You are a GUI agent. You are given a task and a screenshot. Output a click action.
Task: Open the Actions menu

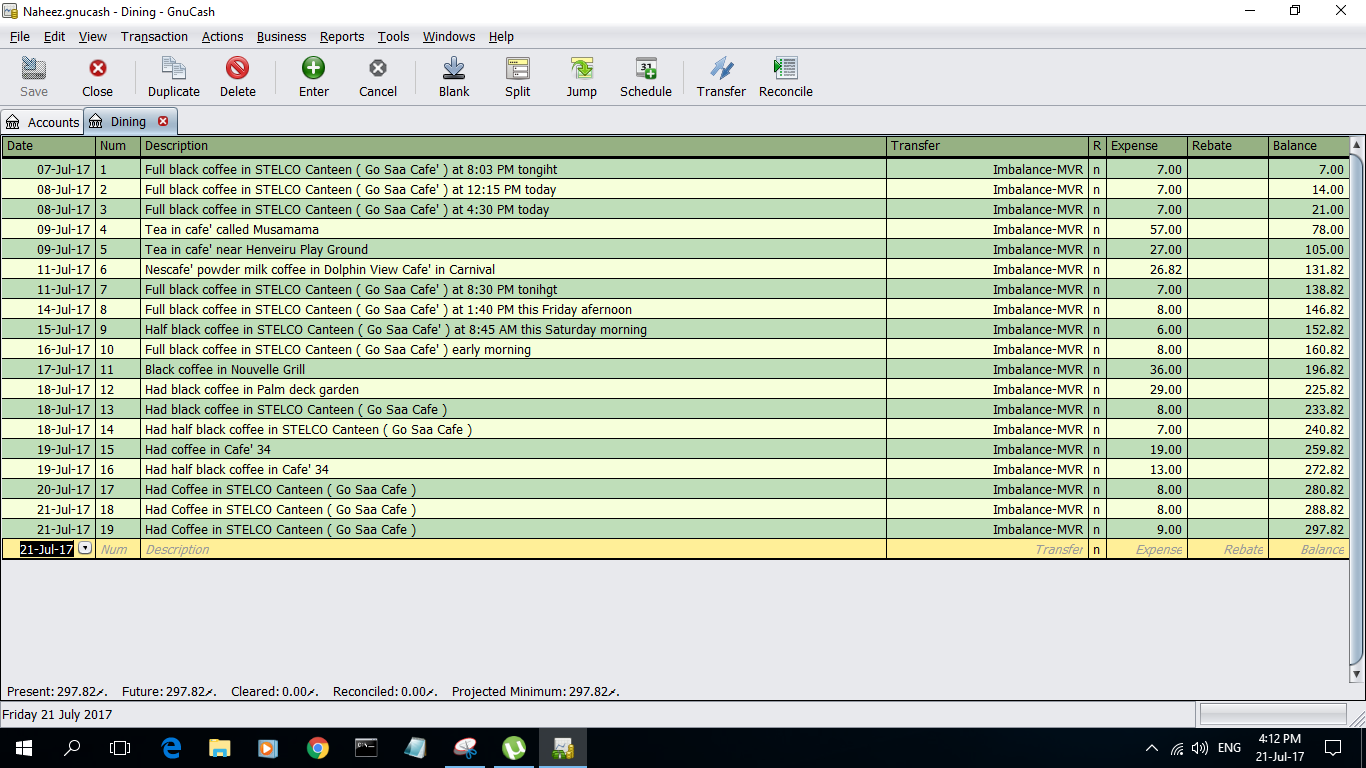pos(222,36)
